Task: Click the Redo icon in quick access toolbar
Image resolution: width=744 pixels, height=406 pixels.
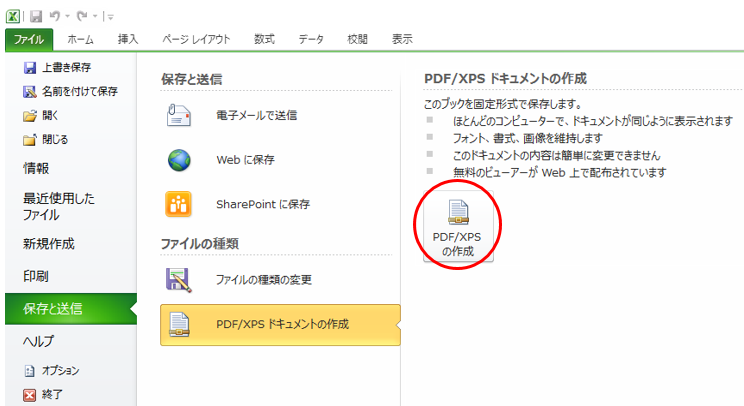Action: click(x=82, y=17)
